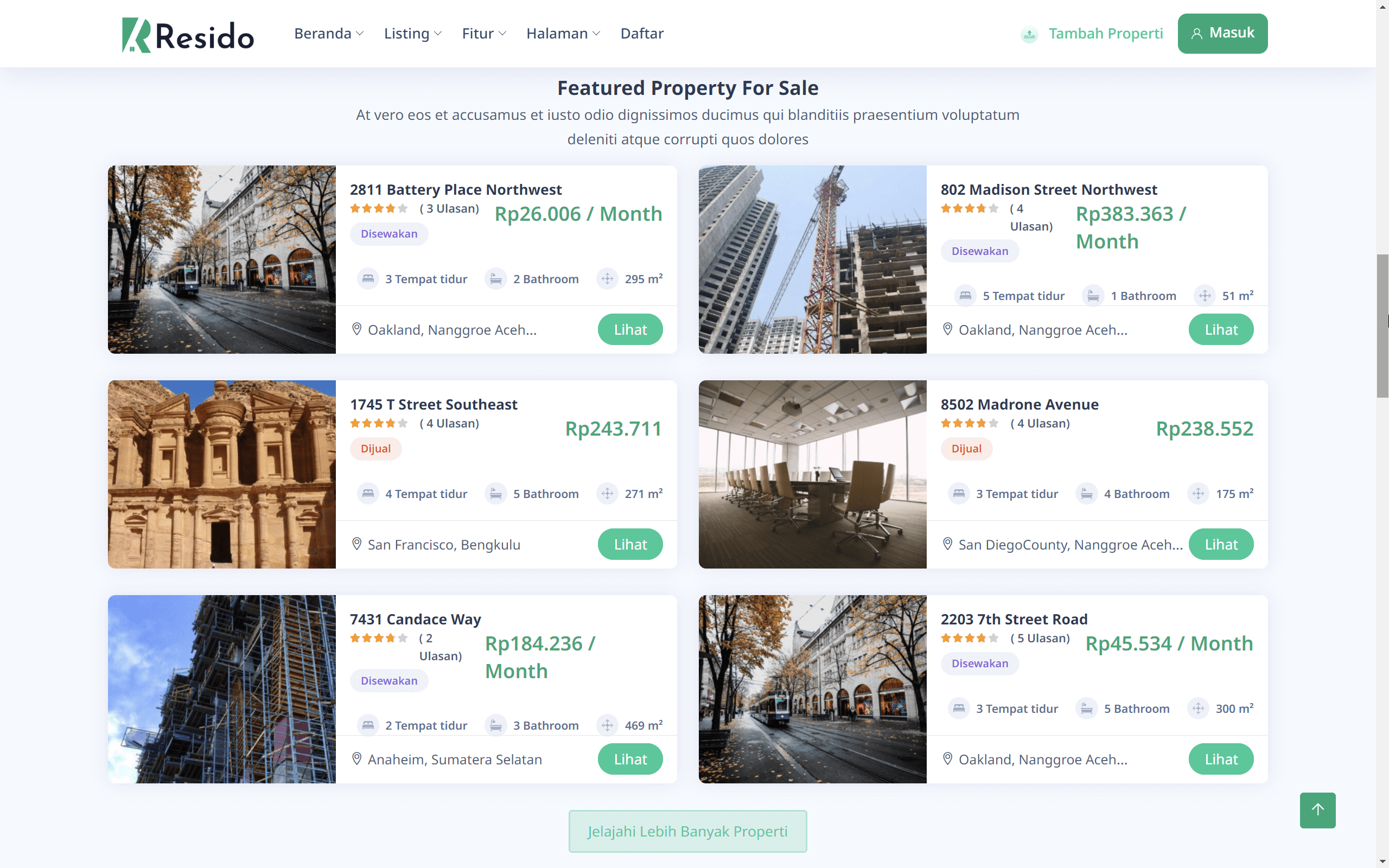The height and width of the screenshot is (868, 1389).
Task: Click Disewakan tag on 2203 7th Street Road
Action: (x=980, y=663)
